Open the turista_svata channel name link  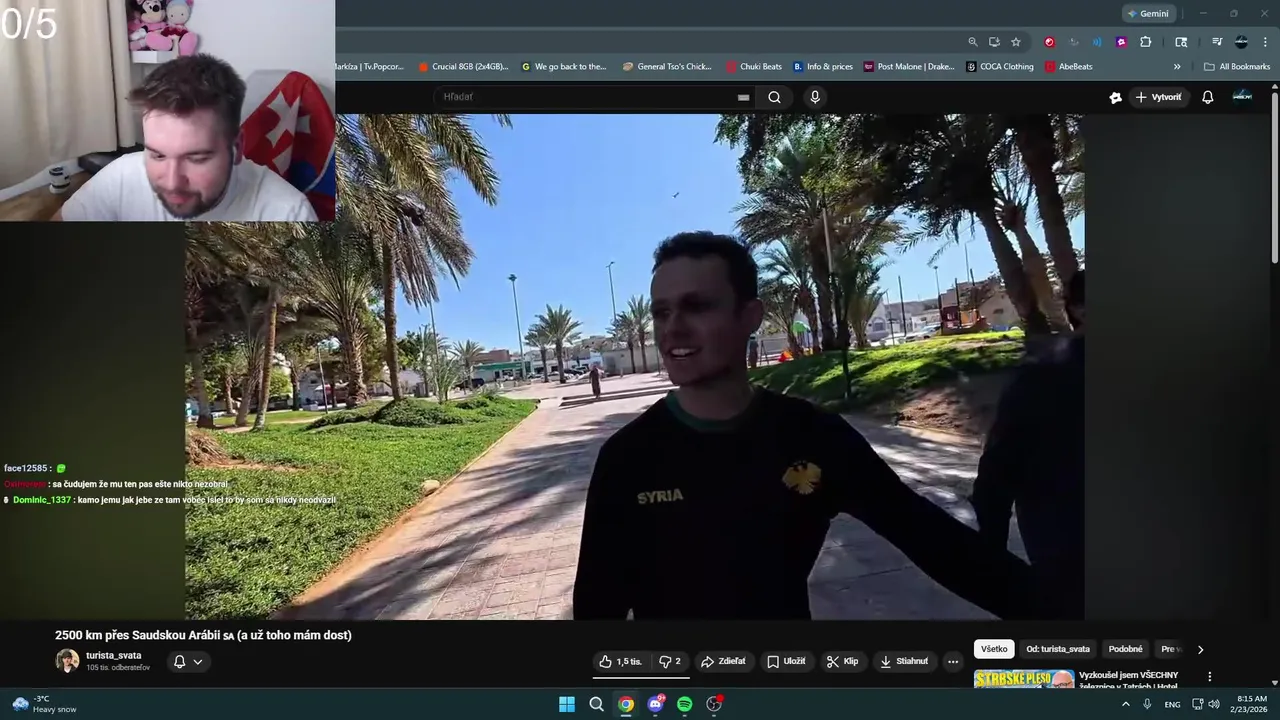[113, 655]
